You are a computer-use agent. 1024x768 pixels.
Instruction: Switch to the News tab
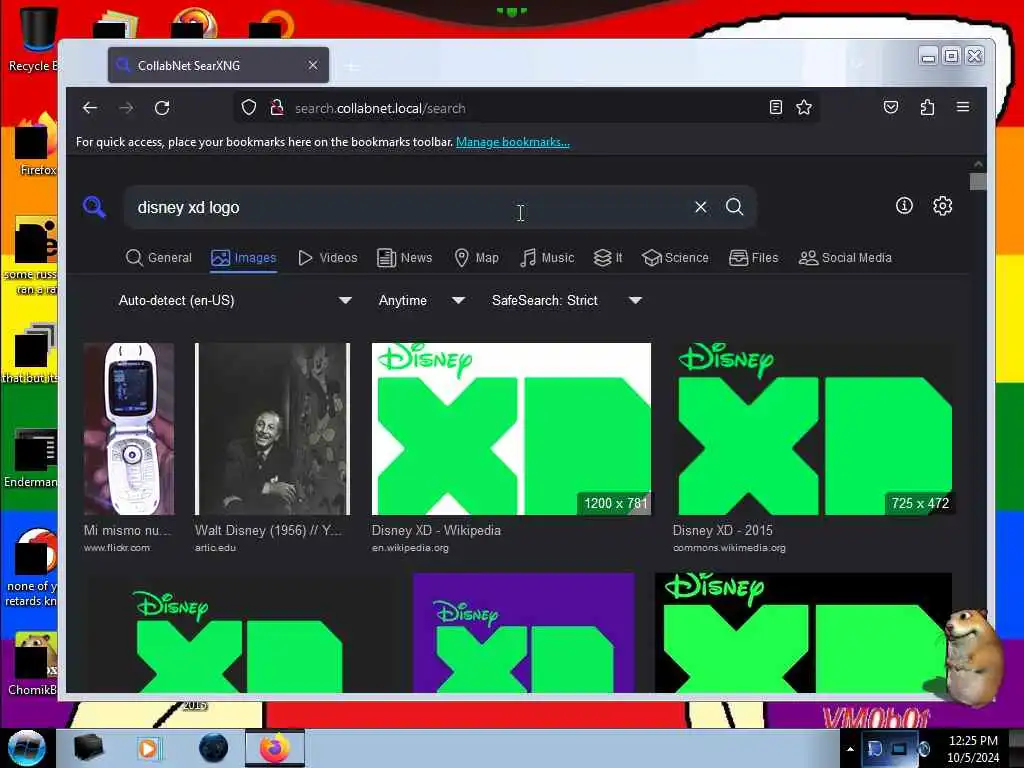pyautogui.click(x=405, y=257)
